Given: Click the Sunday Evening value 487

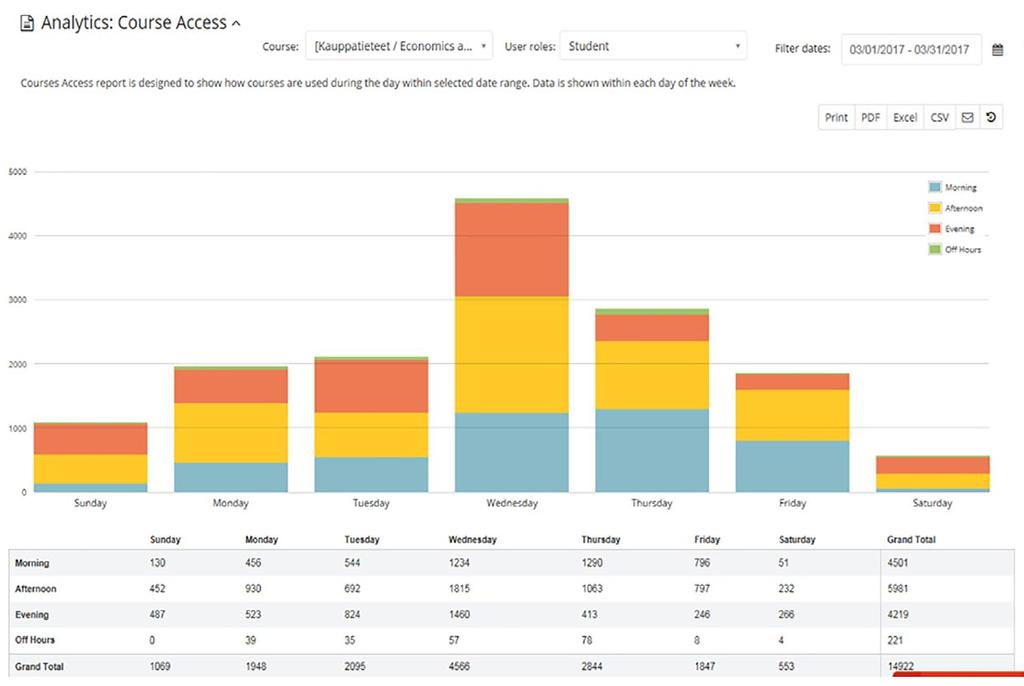Looking at the screenshot, I should coord(157,615).
